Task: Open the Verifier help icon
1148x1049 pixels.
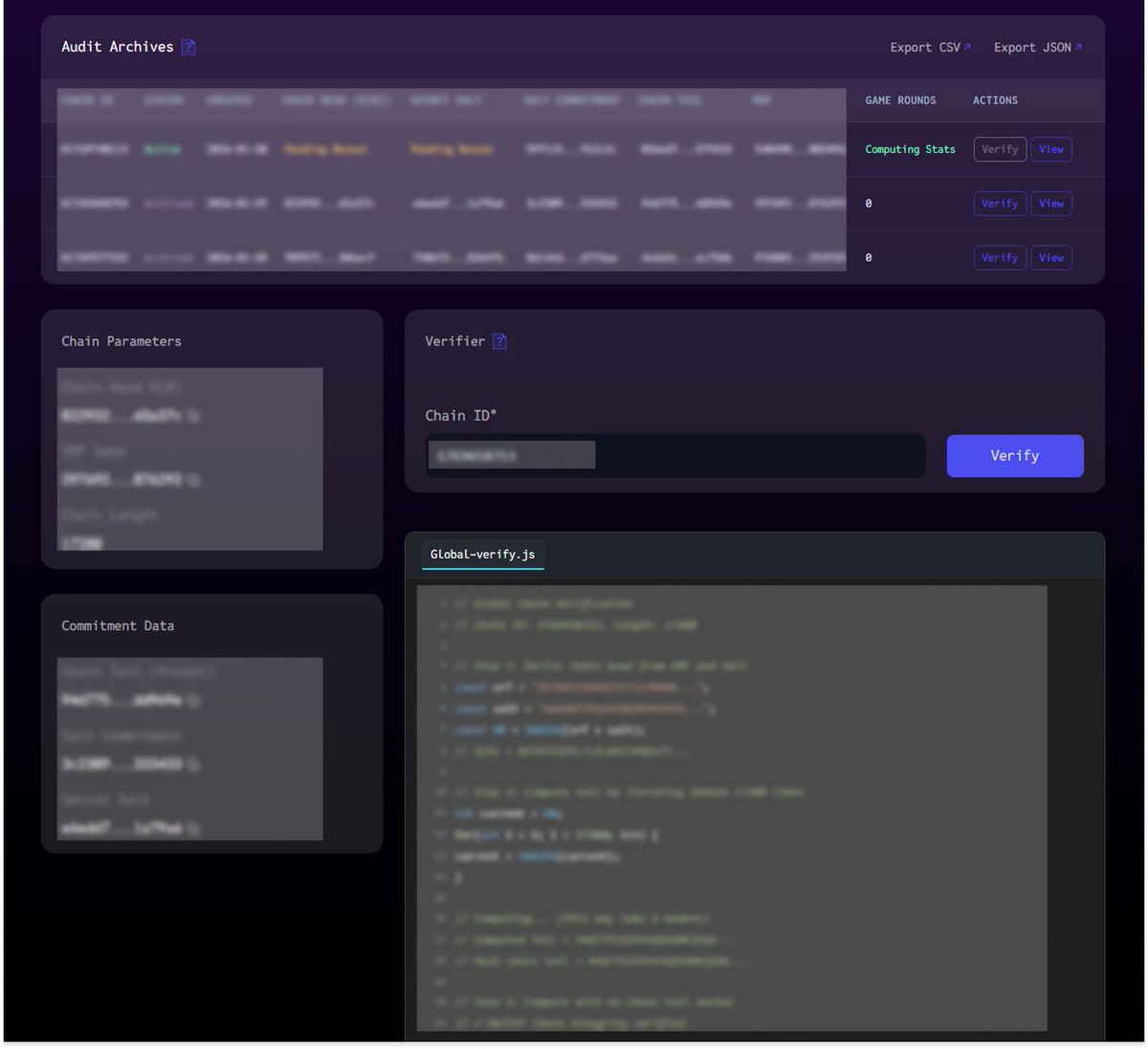Action: coord(499,341)
